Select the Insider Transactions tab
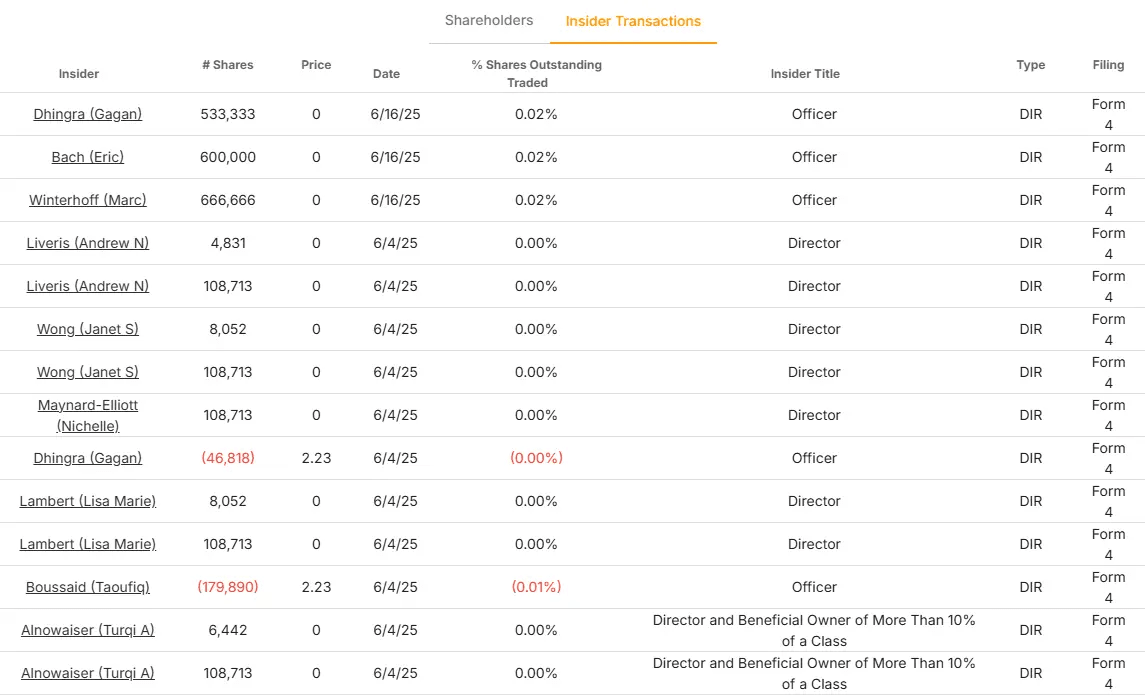This screenshot has height=695, width=1145. (633, 21)
